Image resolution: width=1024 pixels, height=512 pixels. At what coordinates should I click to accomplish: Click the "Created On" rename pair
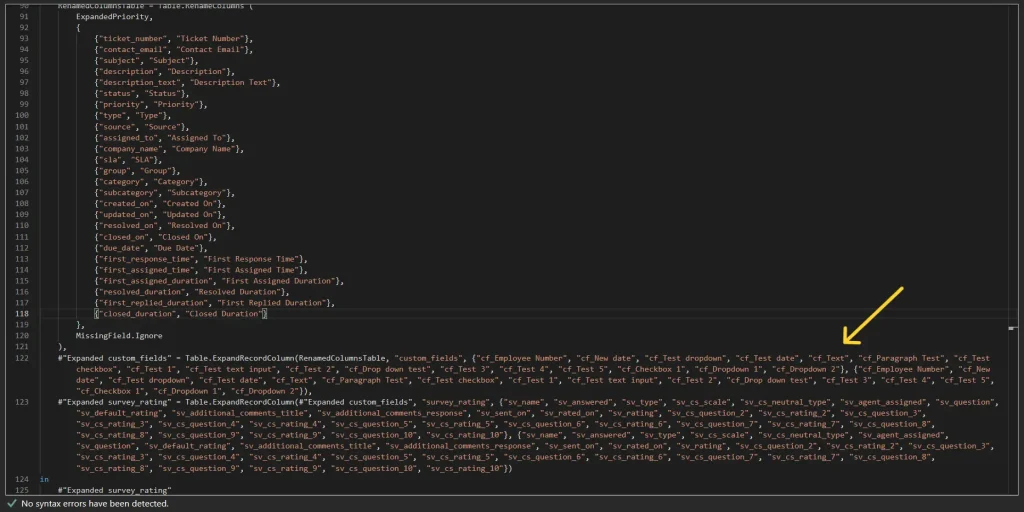(x=160, y=204)
